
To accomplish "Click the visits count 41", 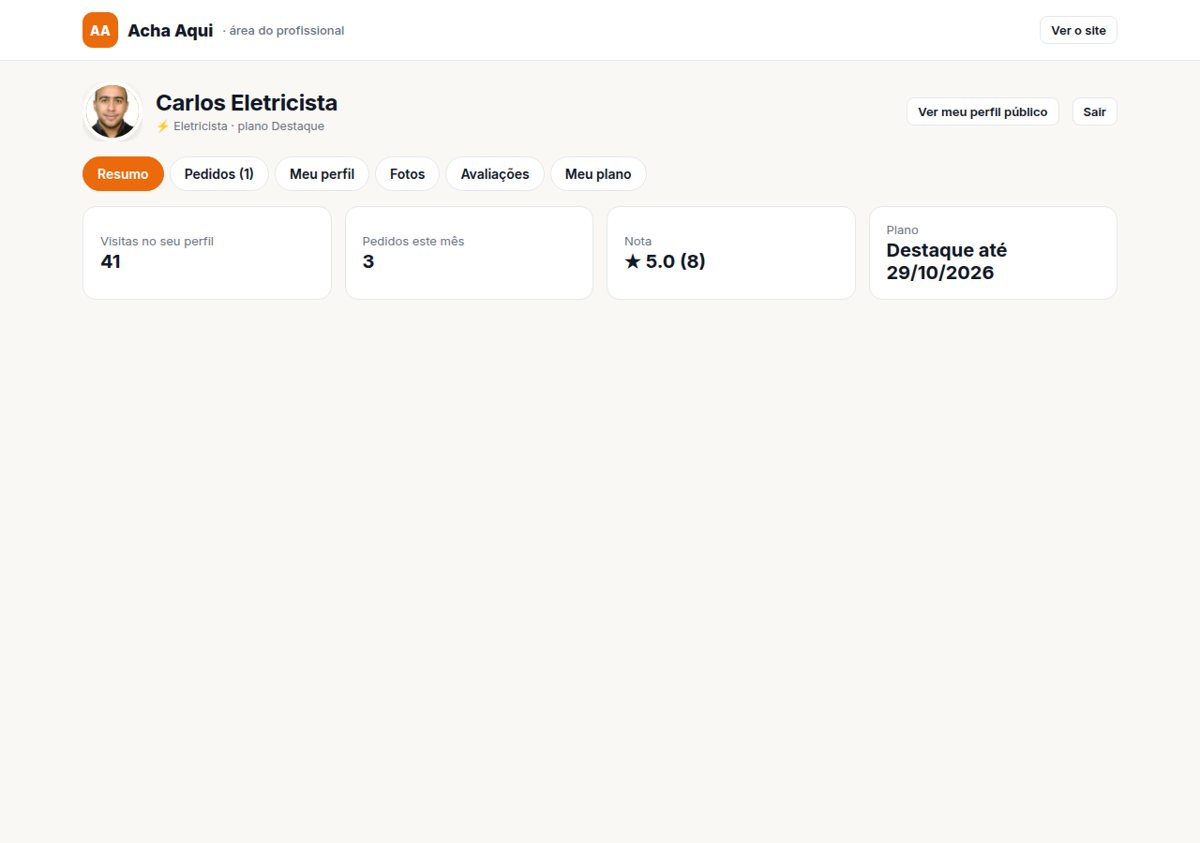I will point(111,262).
